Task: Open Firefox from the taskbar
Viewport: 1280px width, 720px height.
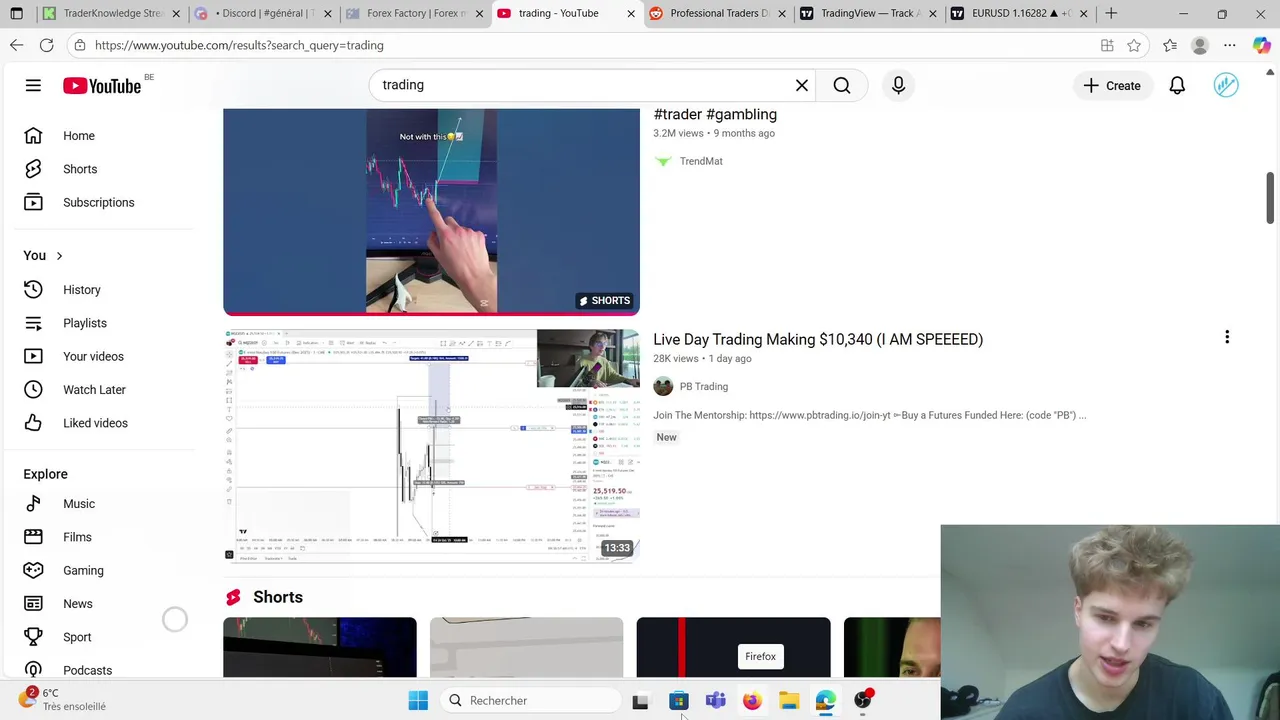Action: 752,700
